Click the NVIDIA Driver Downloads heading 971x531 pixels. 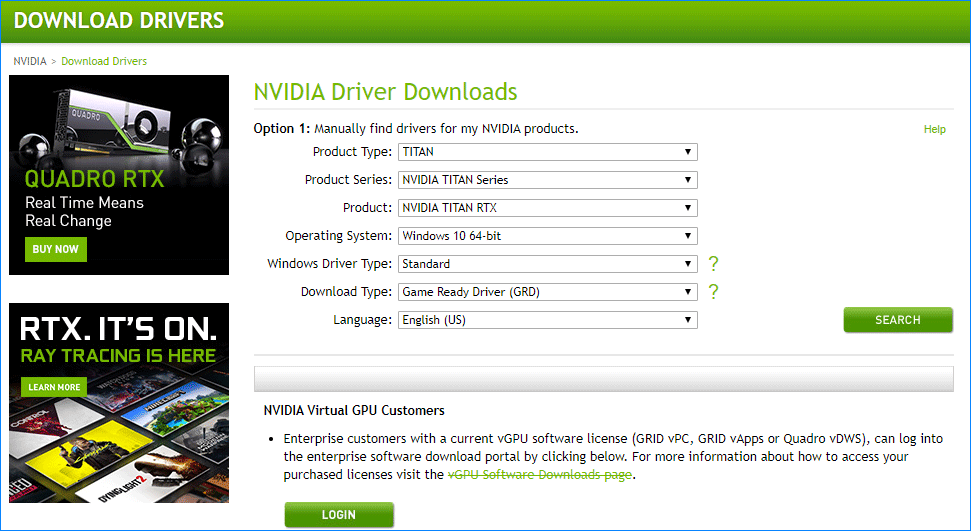tap(385, 92)
